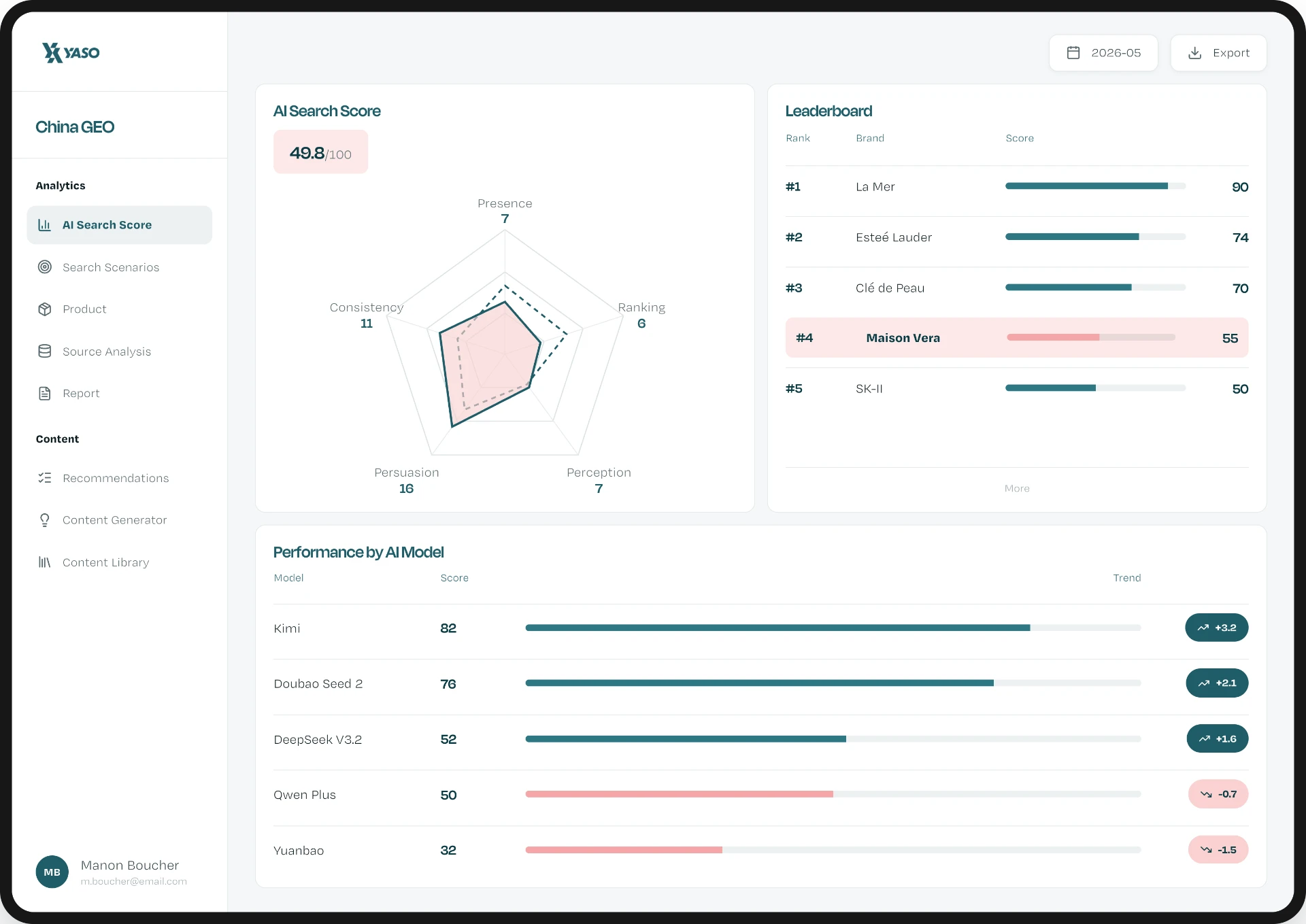Screen dimensions: 1306x924
Task: Click the Esteé Lauder score bar
Action: coord(1095,237)
